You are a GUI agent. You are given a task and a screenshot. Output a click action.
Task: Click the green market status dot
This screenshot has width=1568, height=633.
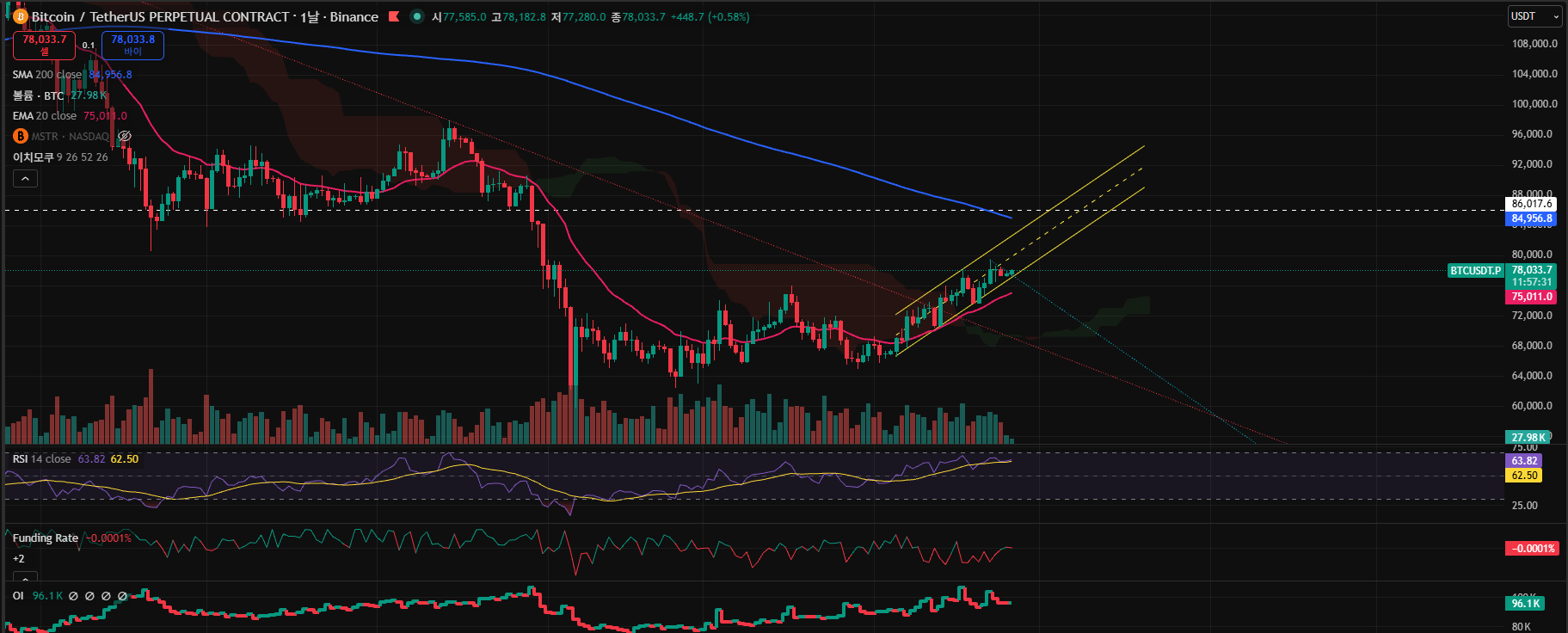coord(417,16)
